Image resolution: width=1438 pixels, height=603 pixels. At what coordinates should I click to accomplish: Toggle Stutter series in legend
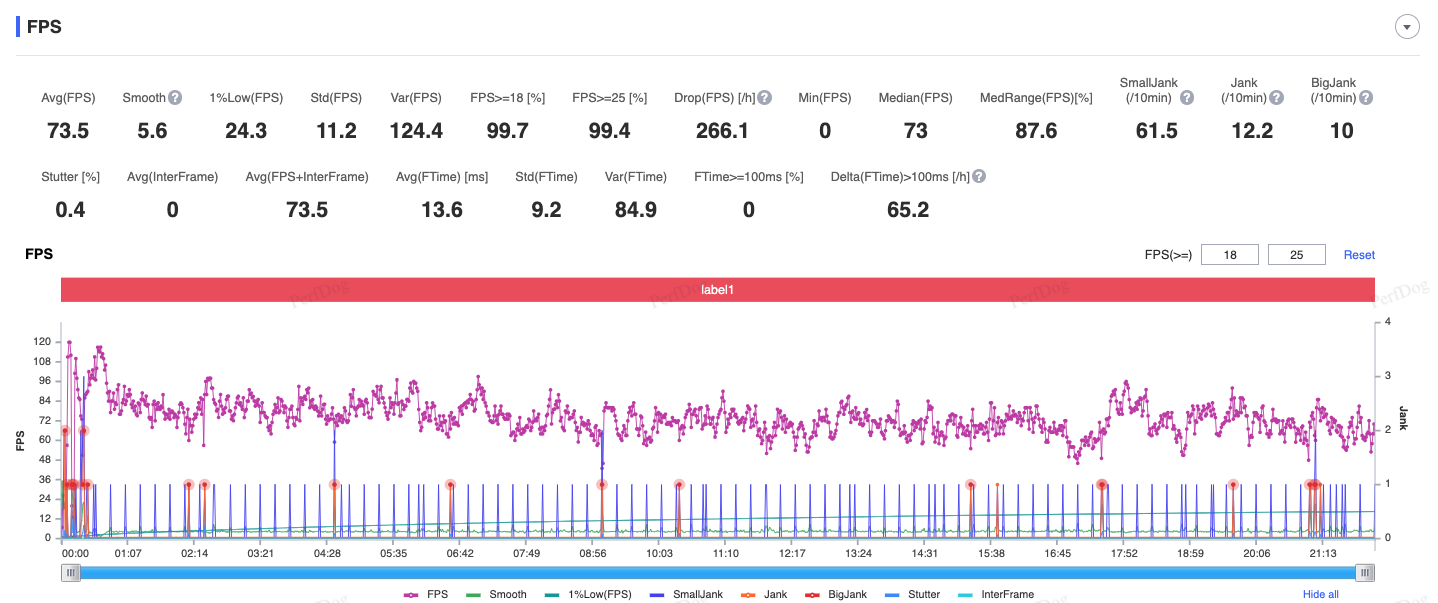pyautogui.click(x=912, y=594)
